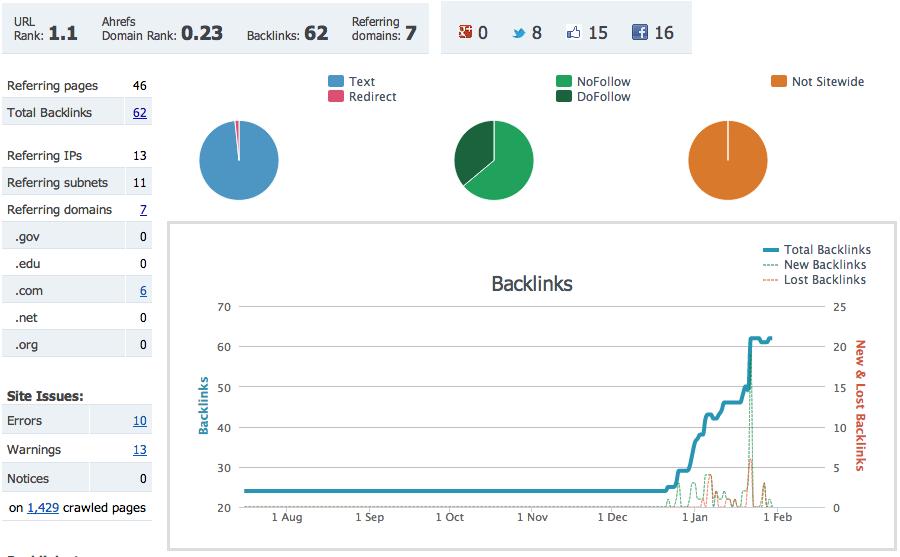Click the dark green DoFollow legend swatch
900x557 pixels.
[x=564, y=97]
